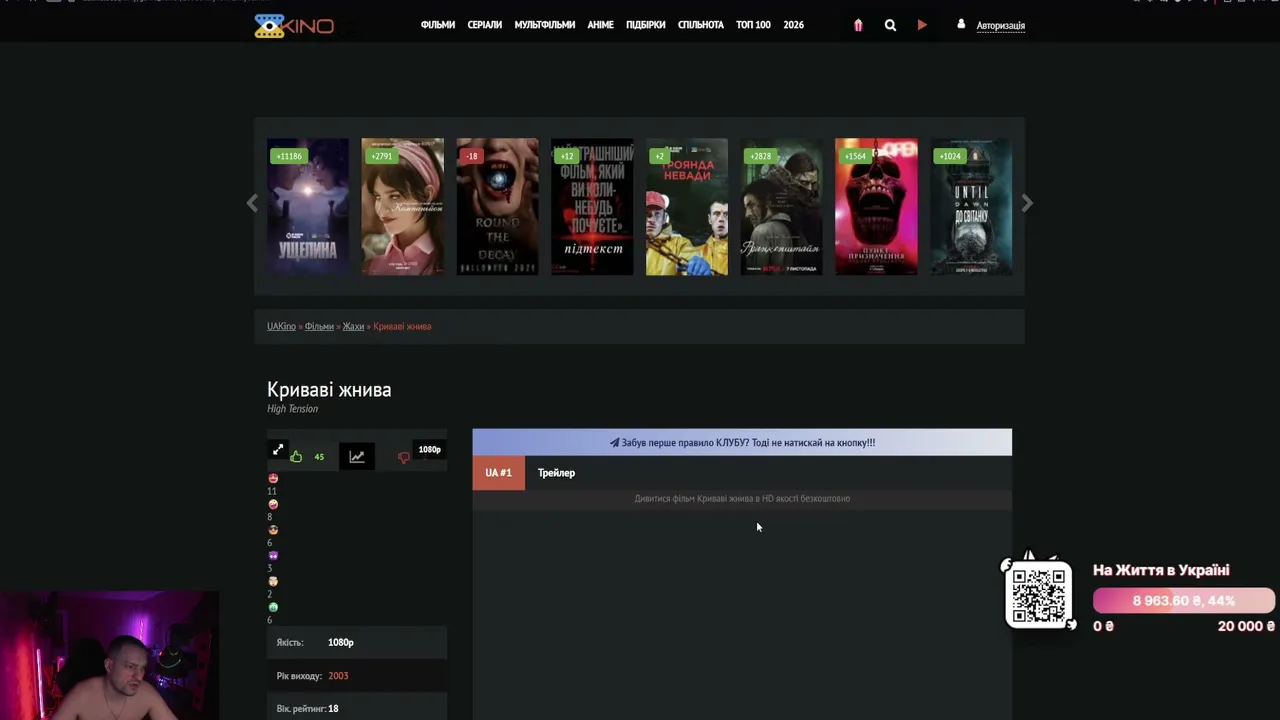Click the Вік. рейтинг 18 row
This screenshot has height=720, width=1280.
357,708
